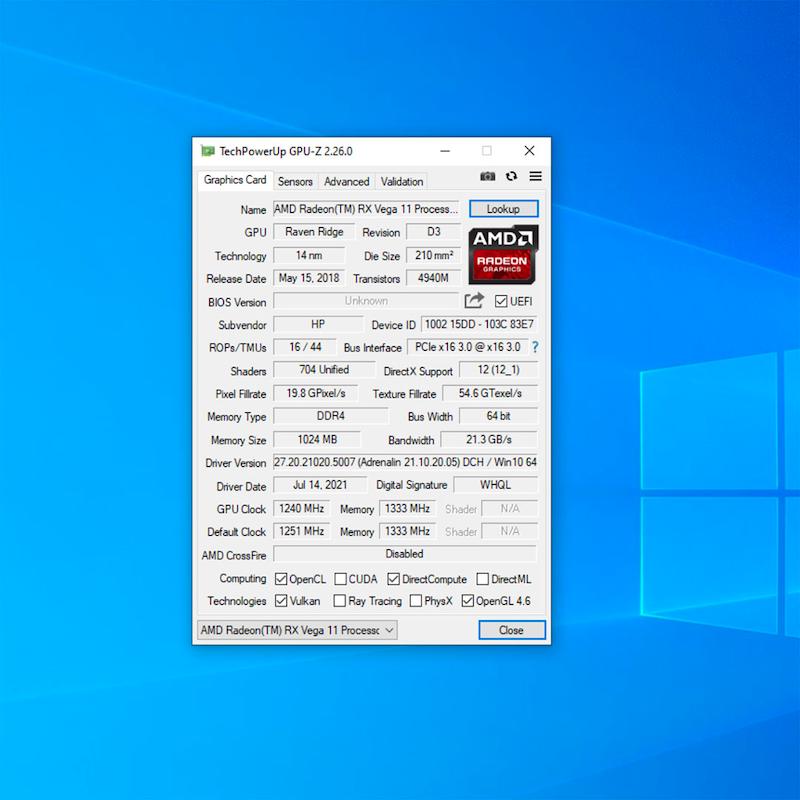Toggle the CUDA checkbox
Screen dimensions: 800x800
pos(340,579)
